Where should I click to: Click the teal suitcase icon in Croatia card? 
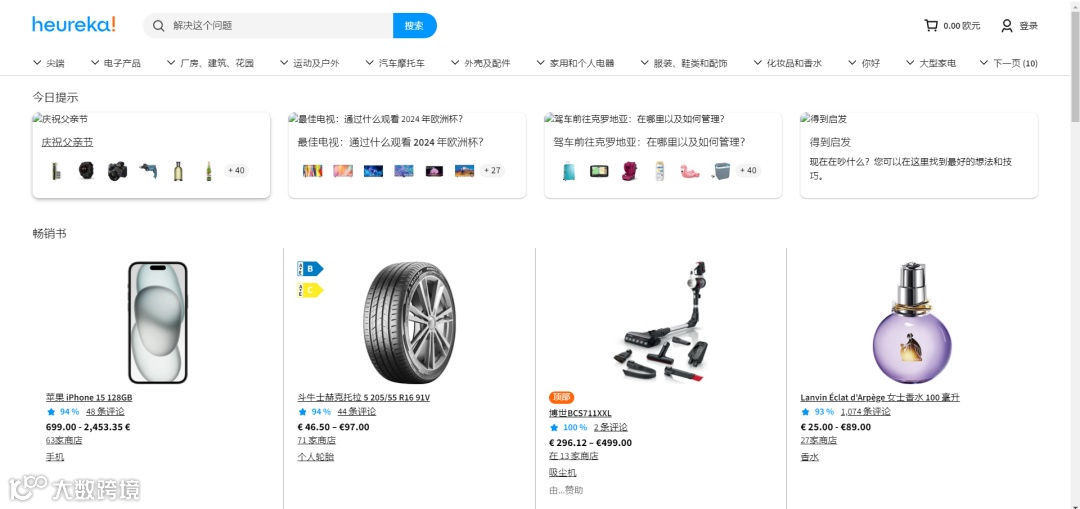click(x=568, y=170)
